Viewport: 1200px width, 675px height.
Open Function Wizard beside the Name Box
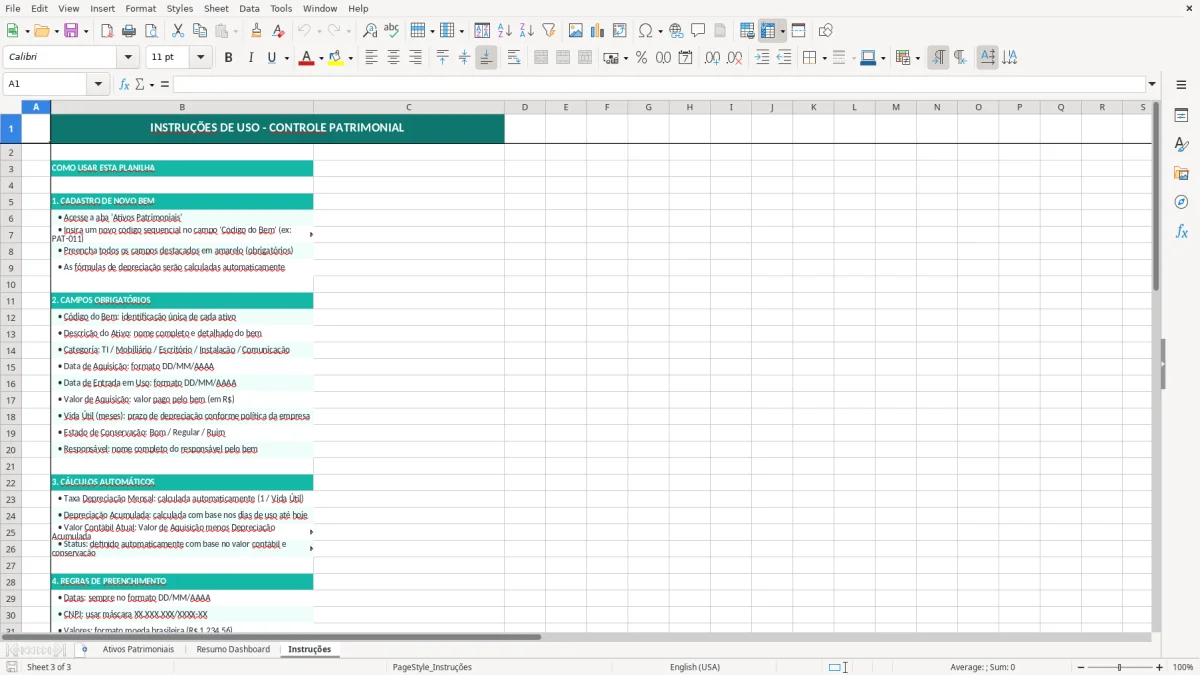[125, 84]
